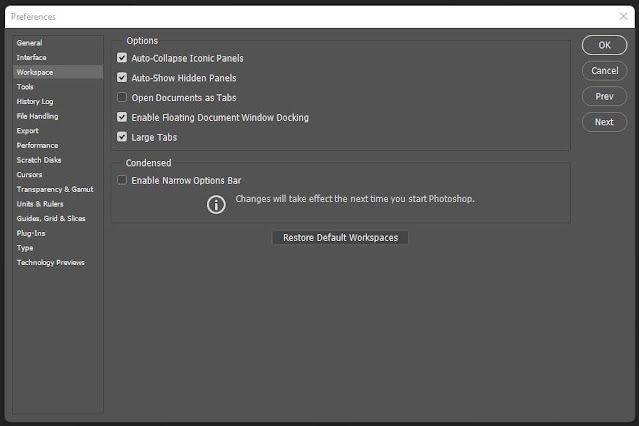Open Export preferences
Image resolution: width=639 pixels, height=426 pixels.
coord(58,131)
